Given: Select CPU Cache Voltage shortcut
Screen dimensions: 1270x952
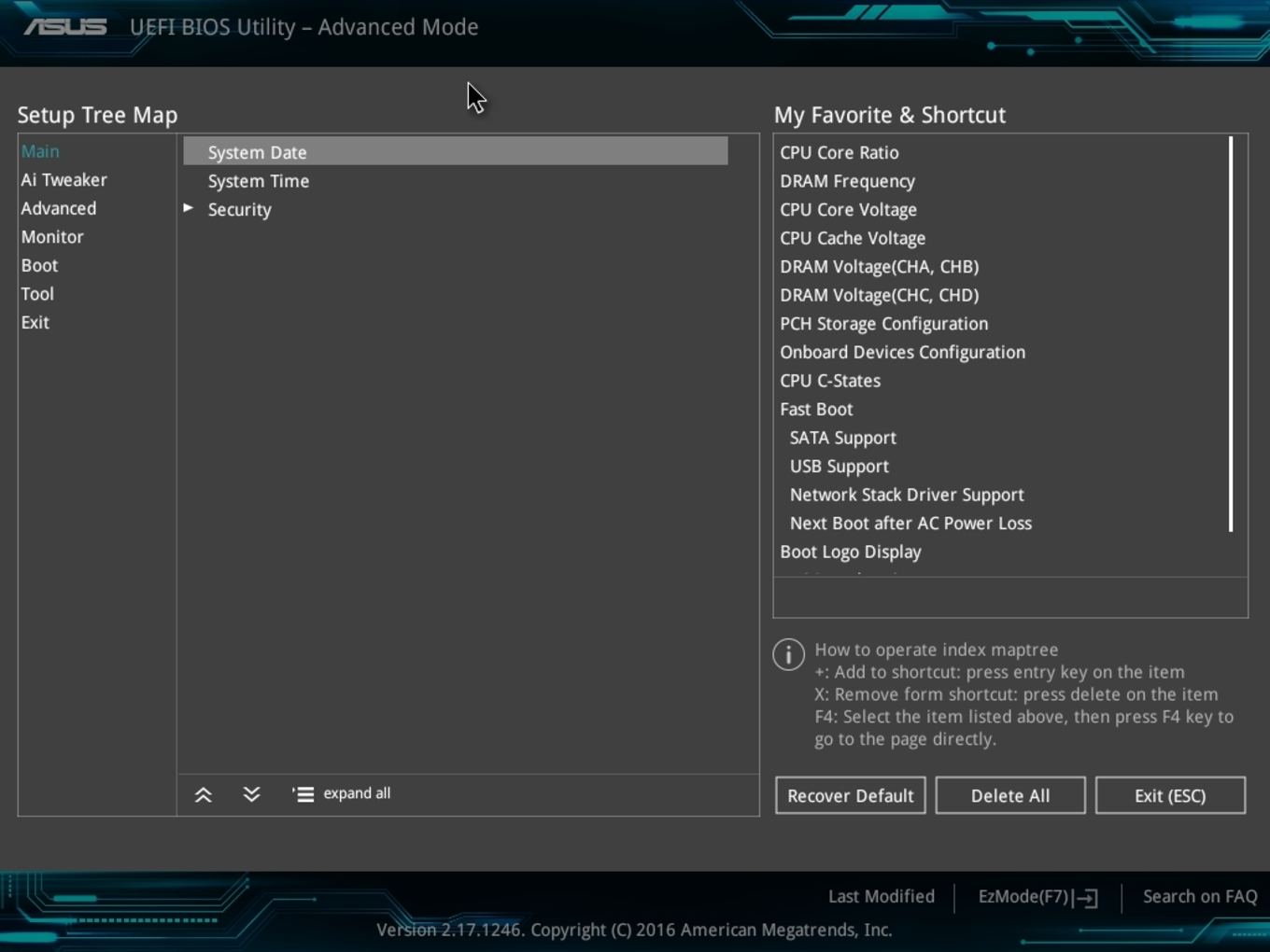Looking at the screenshot, I should [x=853, y=238].
